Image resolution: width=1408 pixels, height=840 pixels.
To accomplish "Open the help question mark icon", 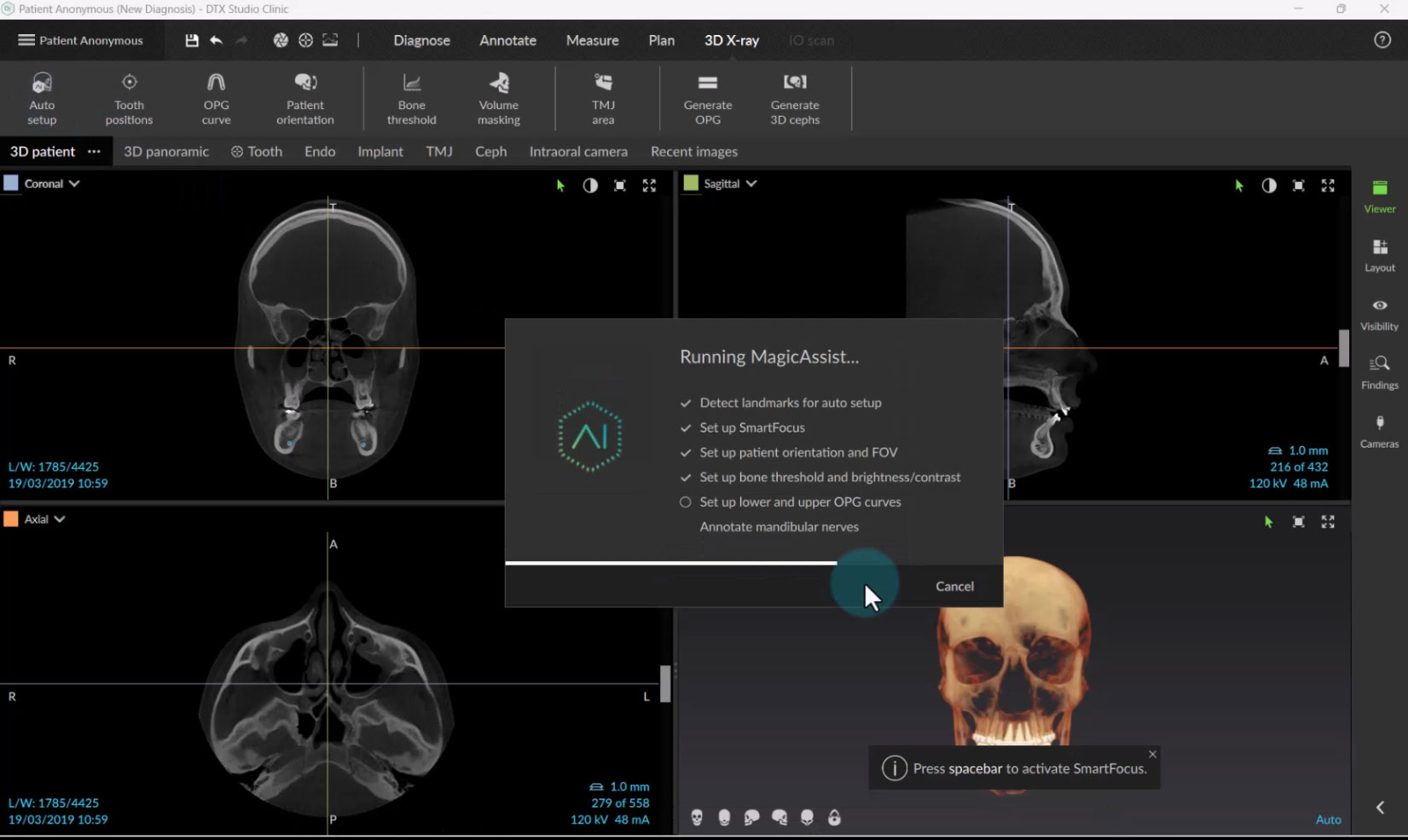I will point(1382,40).
